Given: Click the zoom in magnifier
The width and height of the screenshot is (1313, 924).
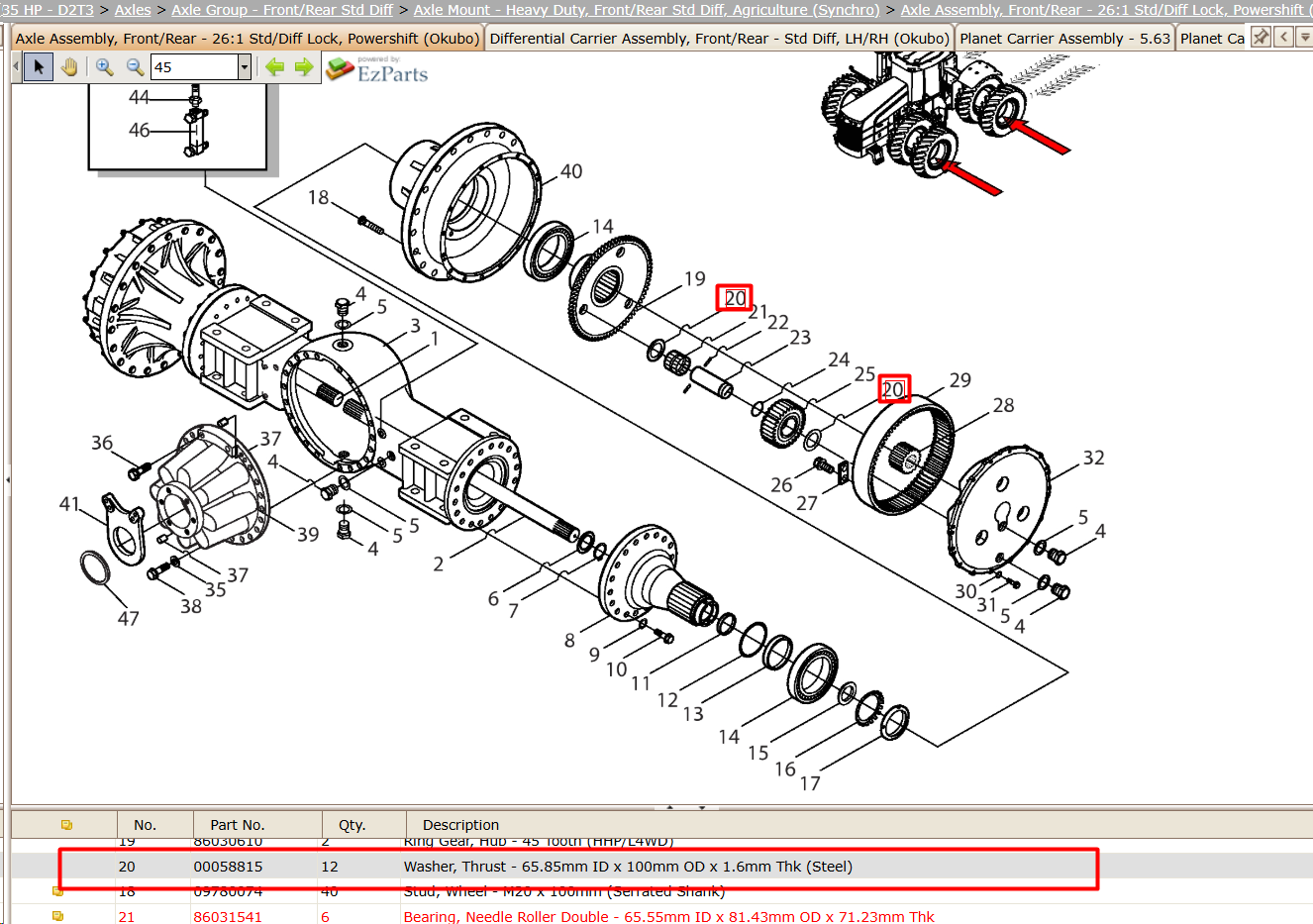Looking at the screenshot, I should click(104, 67).
